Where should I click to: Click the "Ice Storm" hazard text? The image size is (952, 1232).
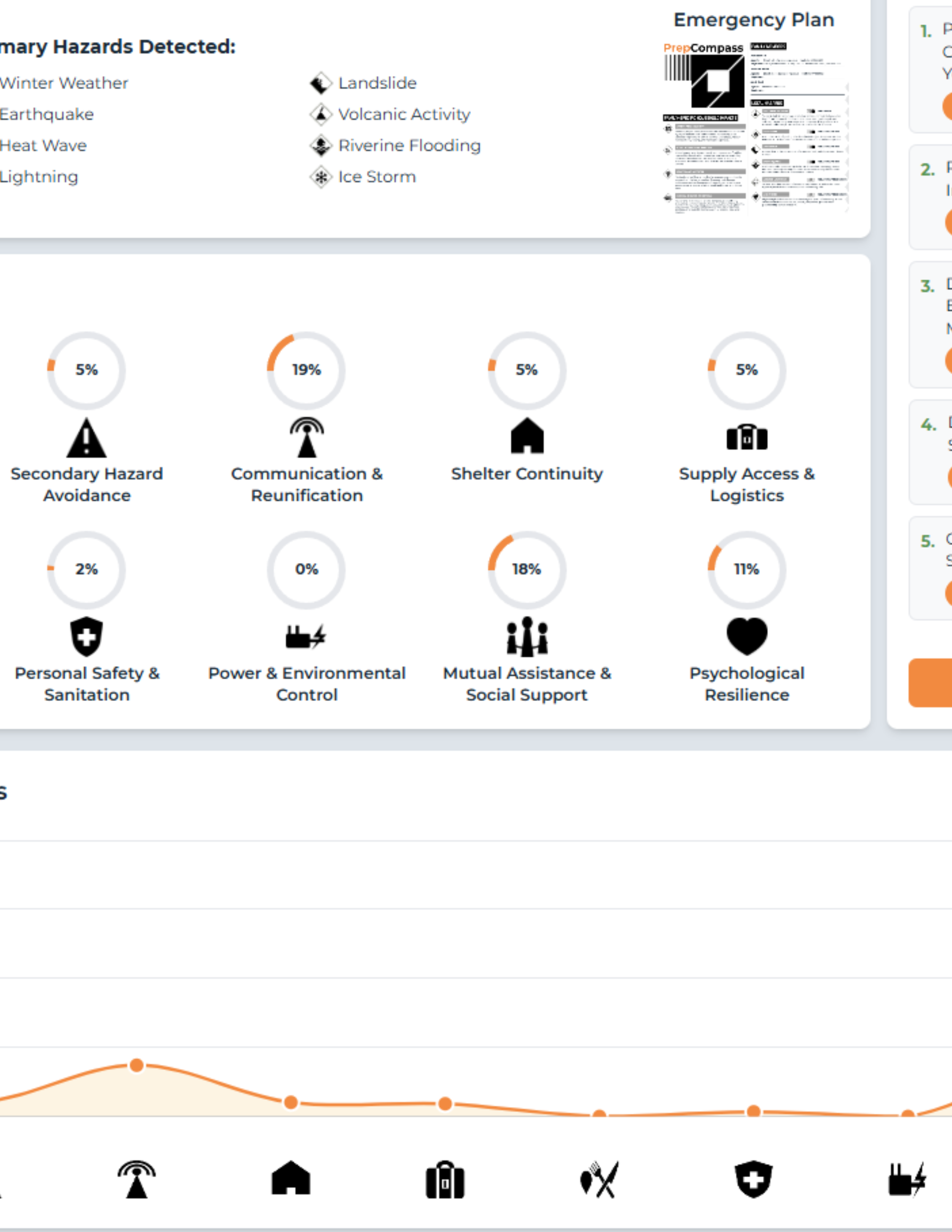coord(377,177)
